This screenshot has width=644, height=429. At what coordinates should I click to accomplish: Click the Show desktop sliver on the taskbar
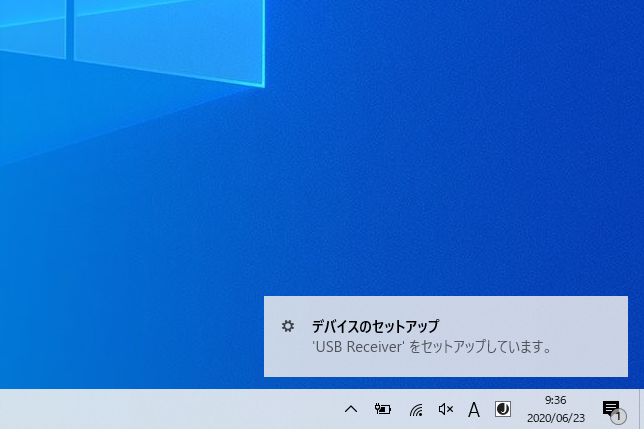642,409
